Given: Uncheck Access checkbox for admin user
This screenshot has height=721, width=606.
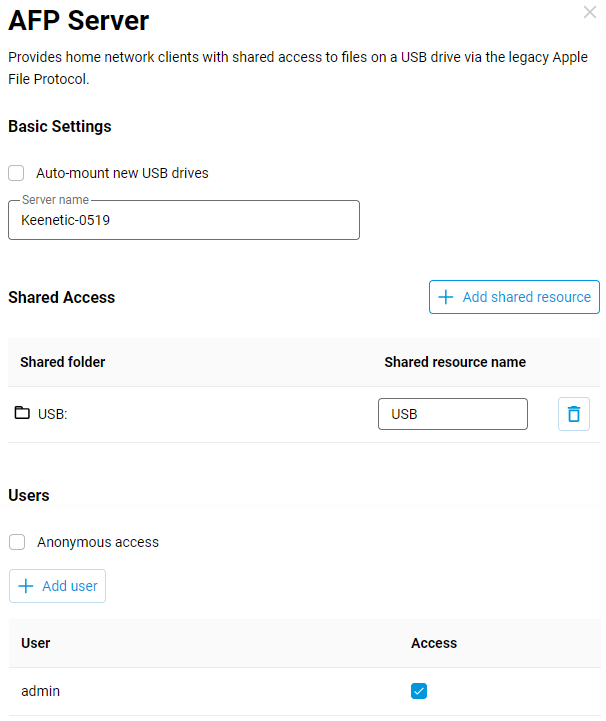Looking at the screenshot, I should click(x=419, y=691).
